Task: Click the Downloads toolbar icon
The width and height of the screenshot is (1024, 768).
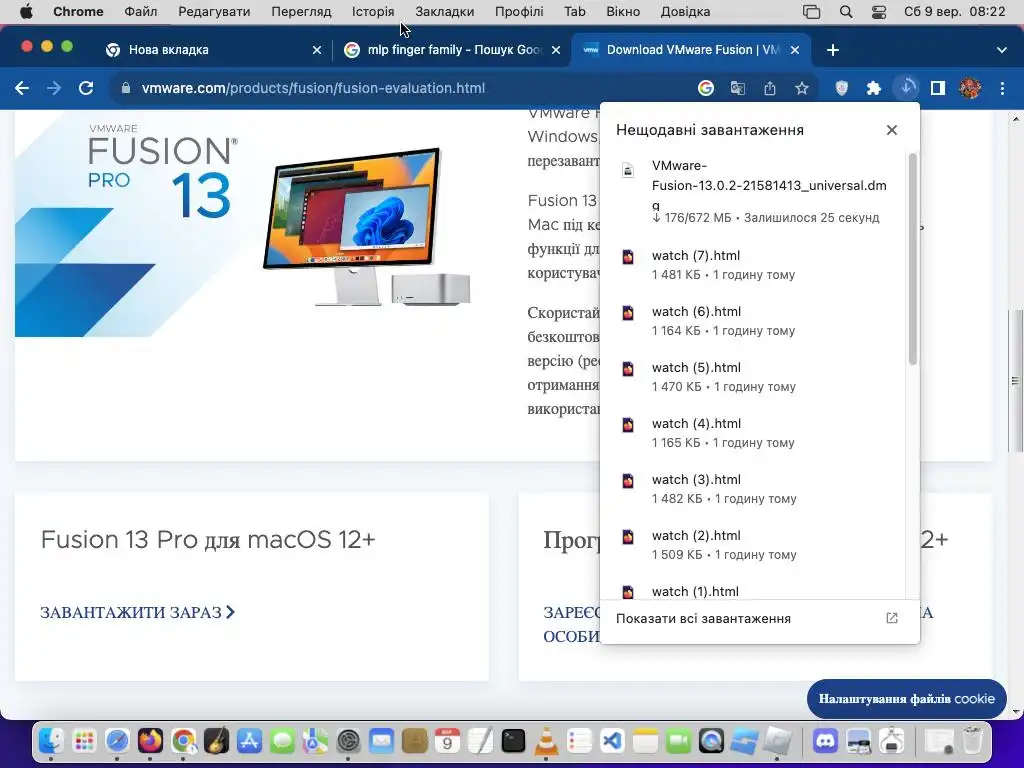Action: click(x=906, y=88)
